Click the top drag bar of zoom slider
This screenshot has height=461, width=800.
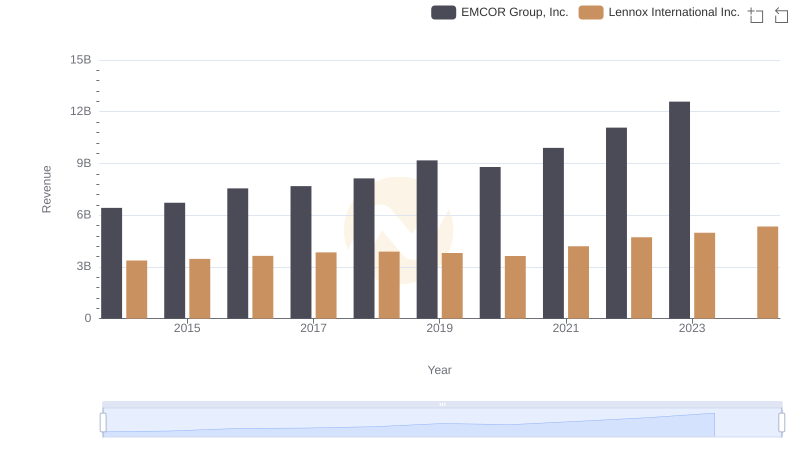coord(442,404)
